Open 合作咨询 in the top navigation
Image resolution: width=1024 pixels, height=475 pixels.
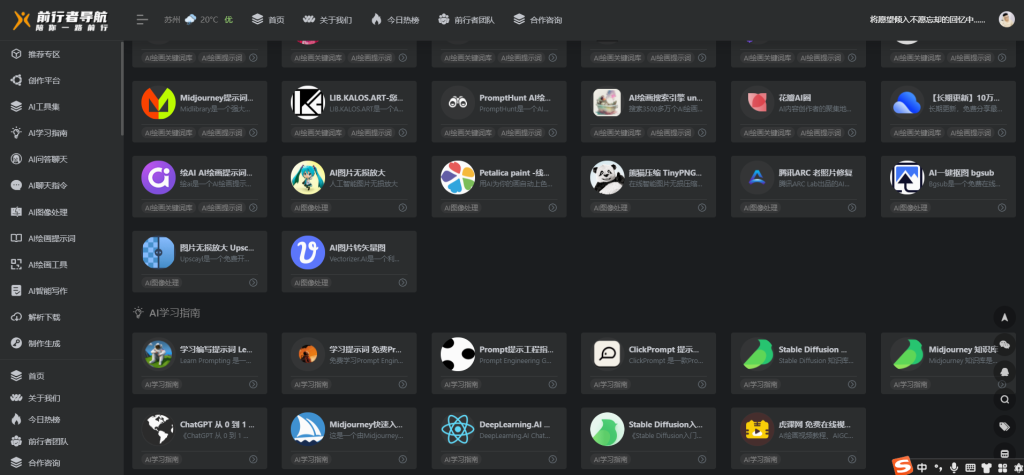536,20
